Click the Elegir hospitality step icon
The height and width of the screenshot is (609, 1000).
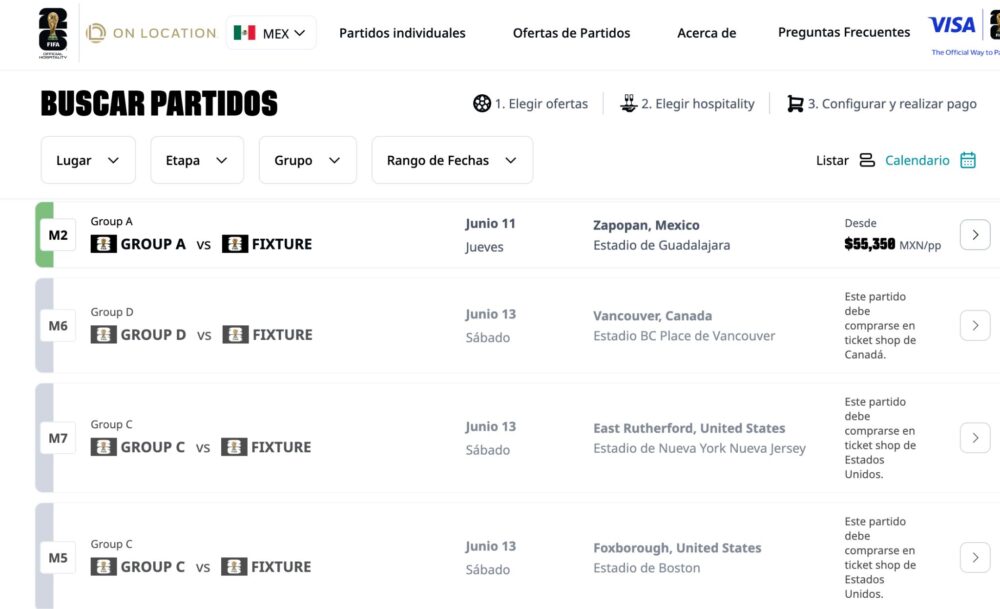pos(628,103)
